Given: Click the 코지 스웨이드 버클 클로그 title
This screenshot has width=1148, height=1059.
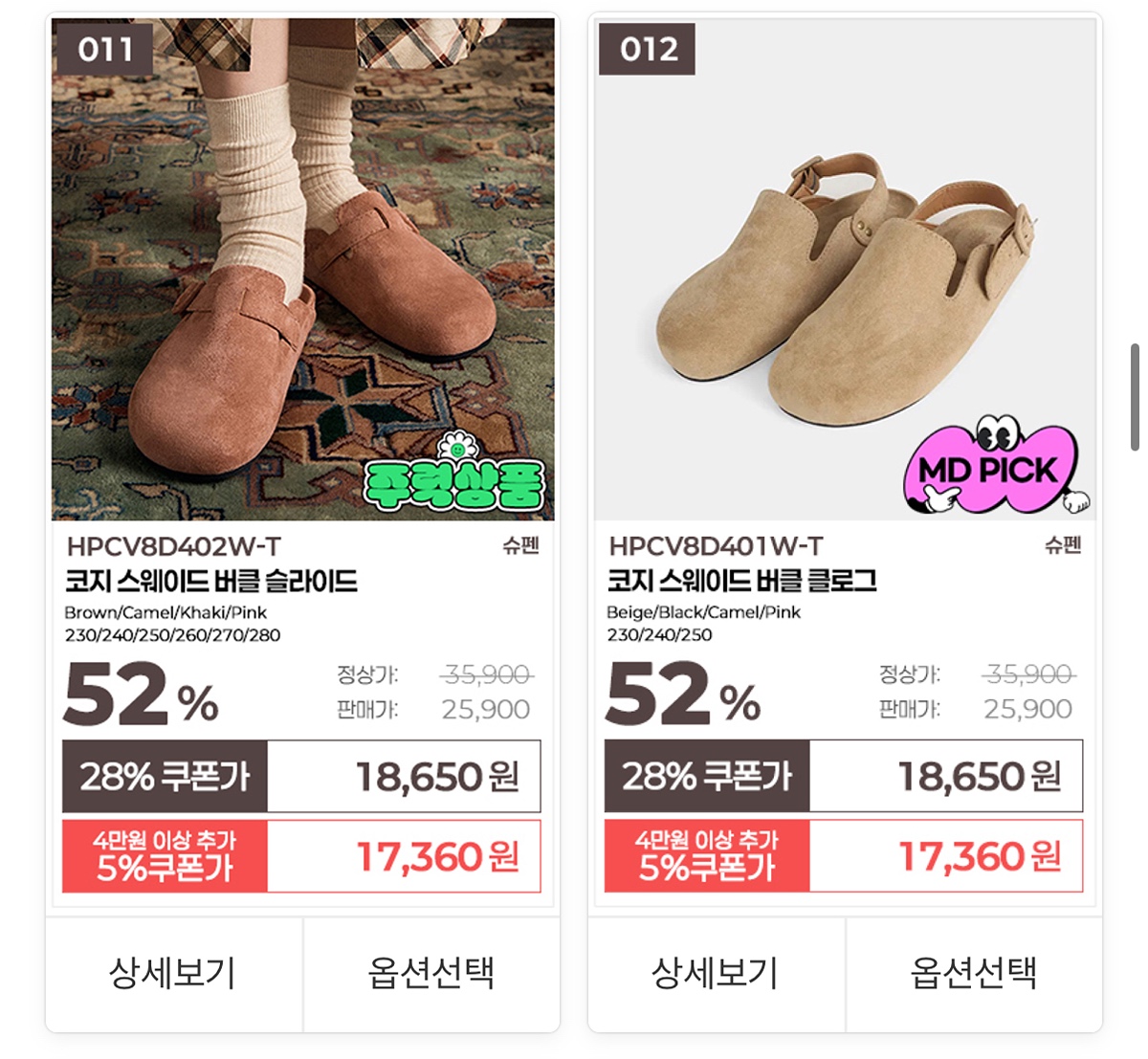Looking at the screenshot, I should [x=741, y=581].
